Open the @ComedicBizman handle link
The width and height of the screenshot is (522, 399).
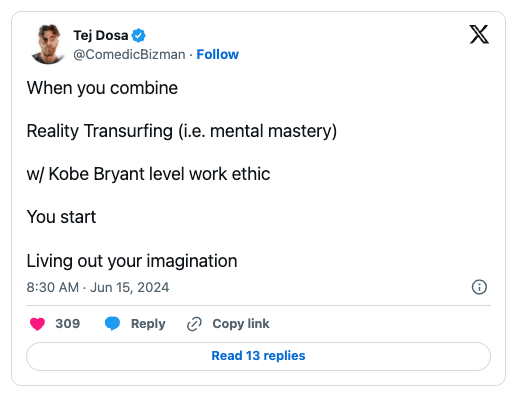coord(129,54)
